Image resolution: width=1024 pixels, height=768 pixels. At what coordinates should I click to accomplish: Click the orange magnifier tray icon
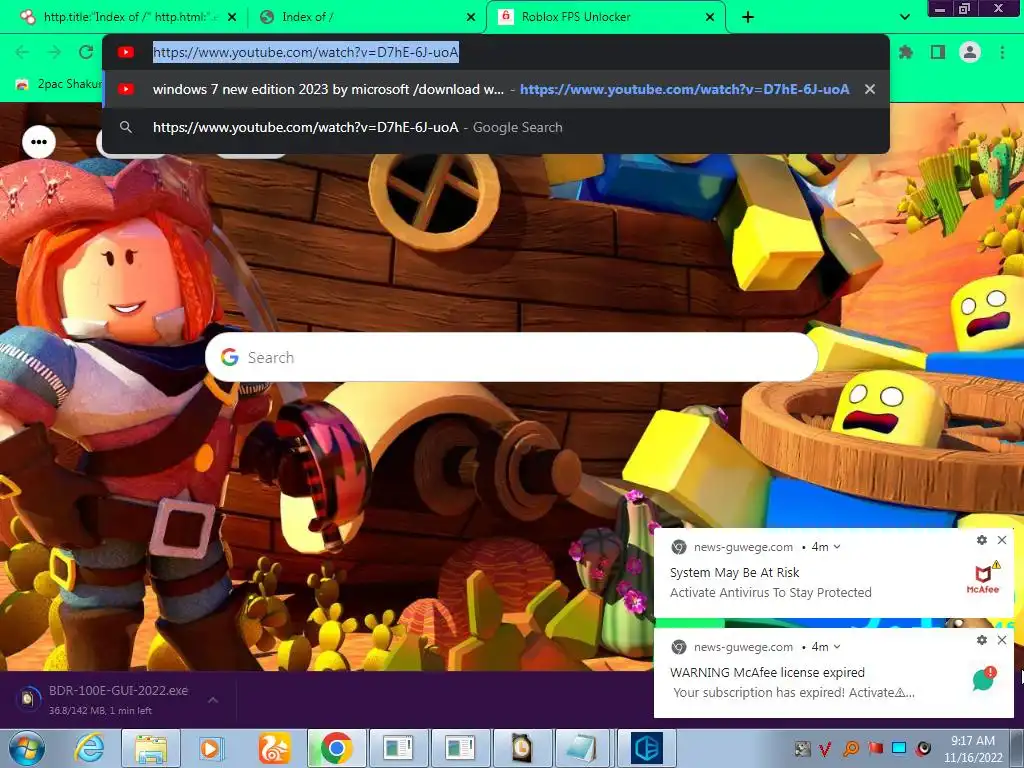click(850, 748)
